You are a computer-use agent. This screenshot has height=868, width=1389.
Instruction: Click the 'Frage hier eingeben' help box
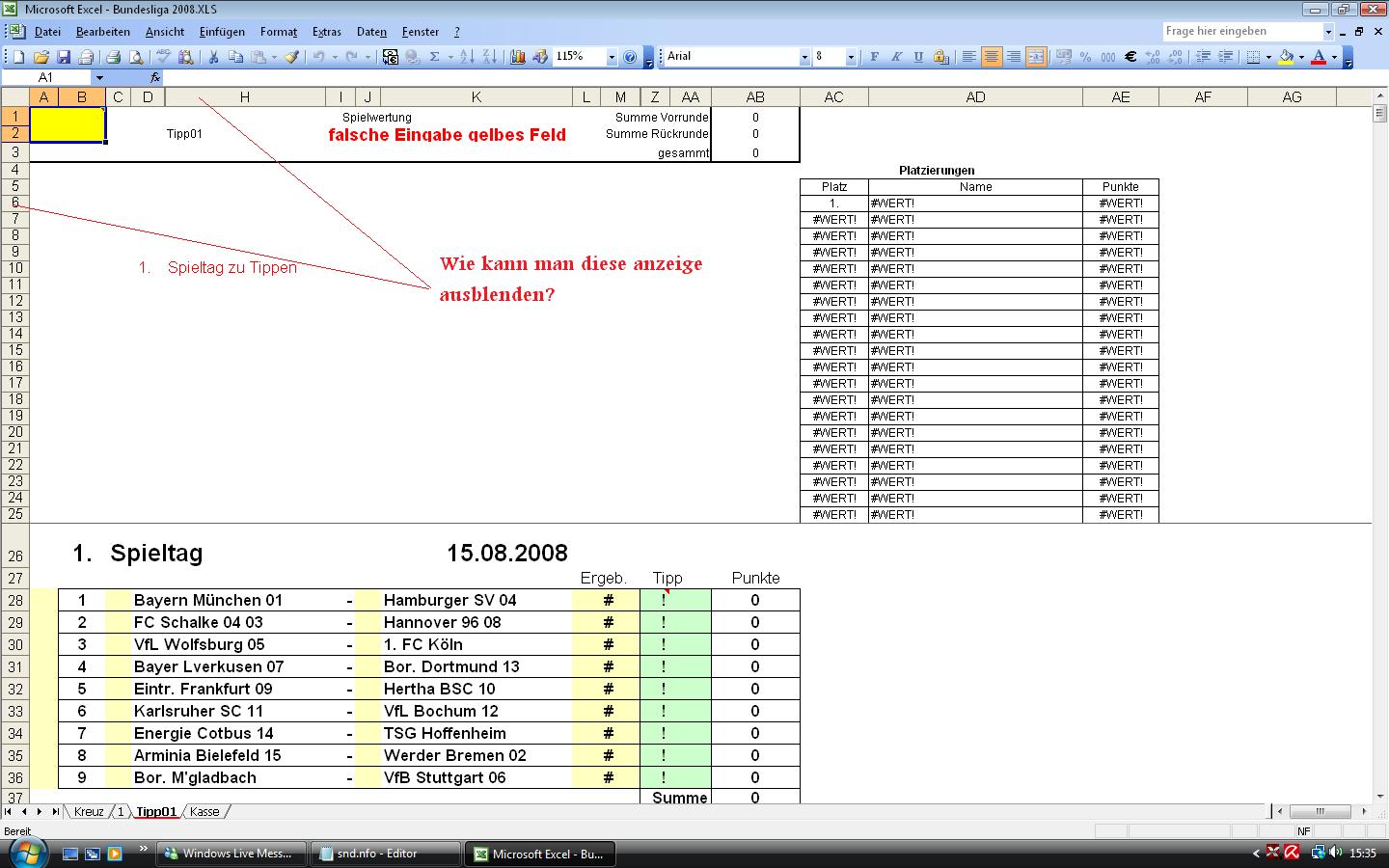pos(1241,31)
